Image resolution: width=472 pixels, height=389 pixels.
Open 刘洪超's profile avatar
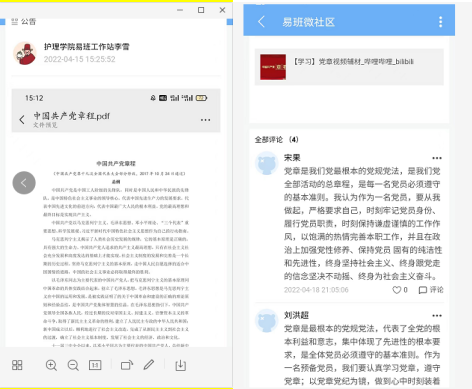267,321
